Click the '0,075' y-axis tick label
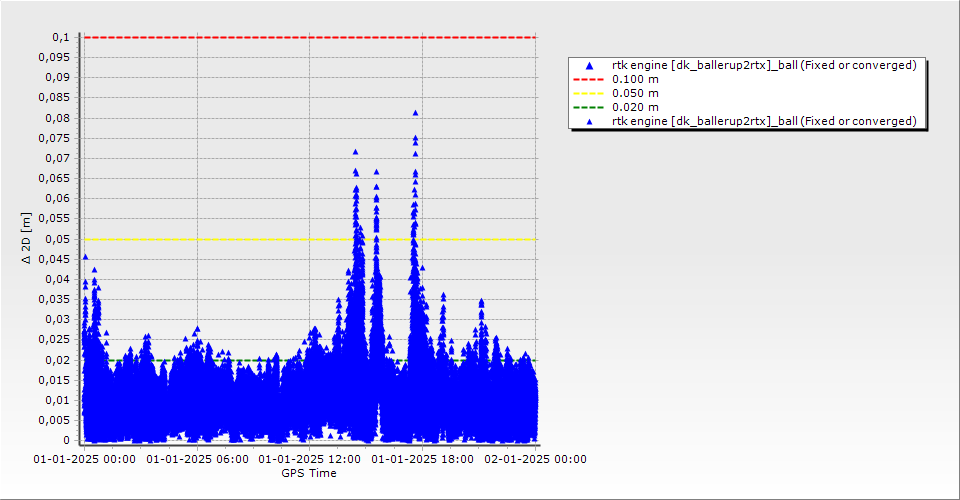 tap(54, 138)
